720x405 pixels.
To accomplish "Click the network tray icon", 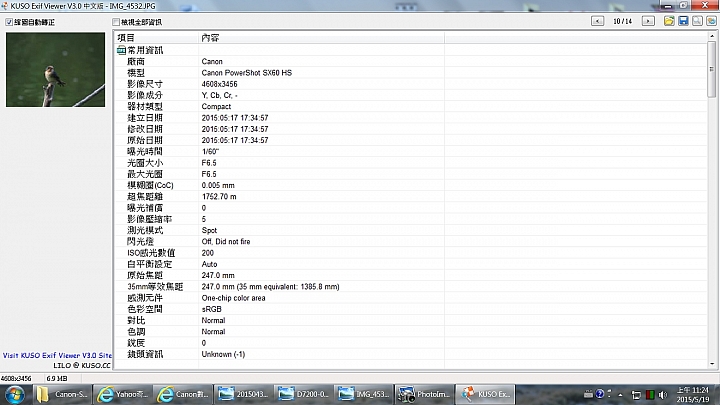I will 636,395.
